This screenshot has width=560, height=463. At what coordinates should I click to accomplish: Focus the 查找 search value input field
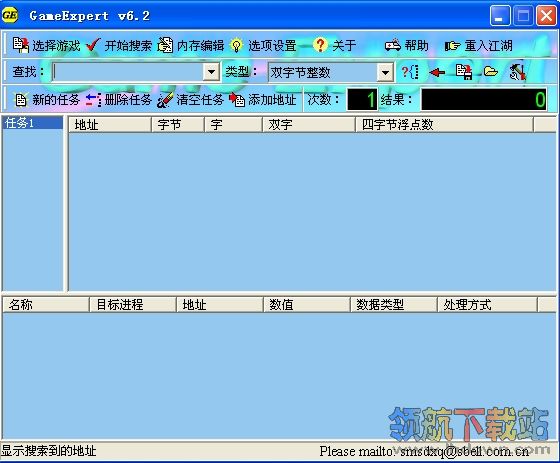pos(128,72)
